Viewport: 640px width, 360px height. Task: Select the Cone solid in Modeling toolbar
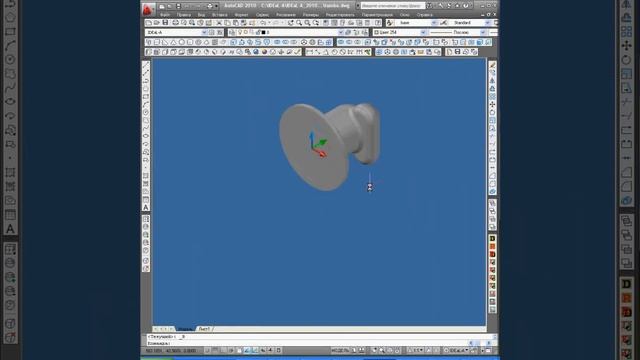pyautogui.click(x=173, y=42)
